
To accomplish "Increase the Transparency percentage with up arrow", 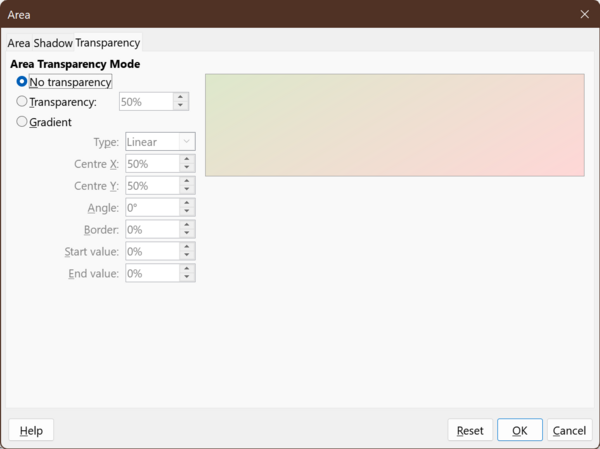I will point(181,97).
